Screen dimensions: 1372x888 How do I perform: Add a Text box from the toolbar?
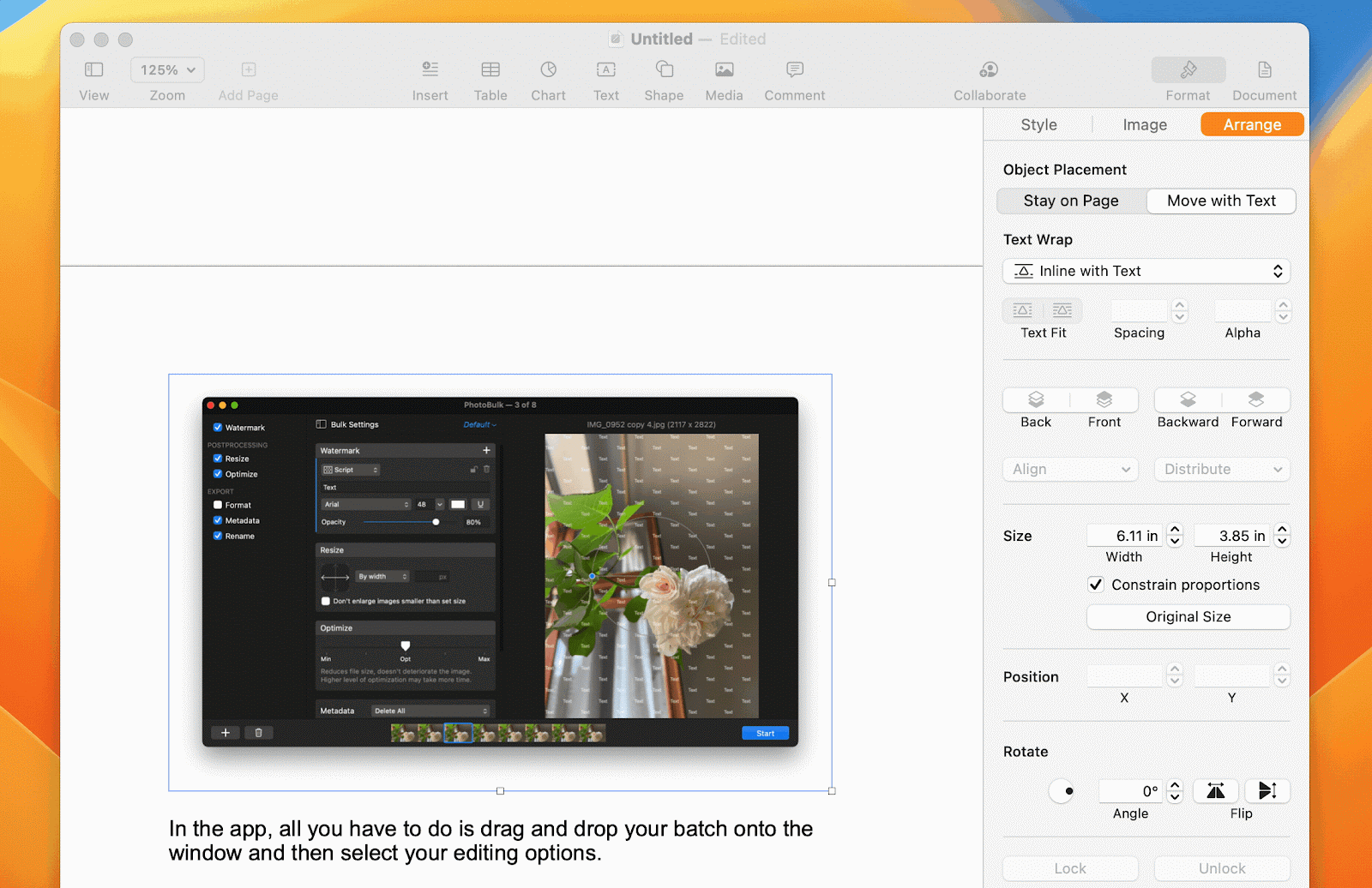point(606,69)
